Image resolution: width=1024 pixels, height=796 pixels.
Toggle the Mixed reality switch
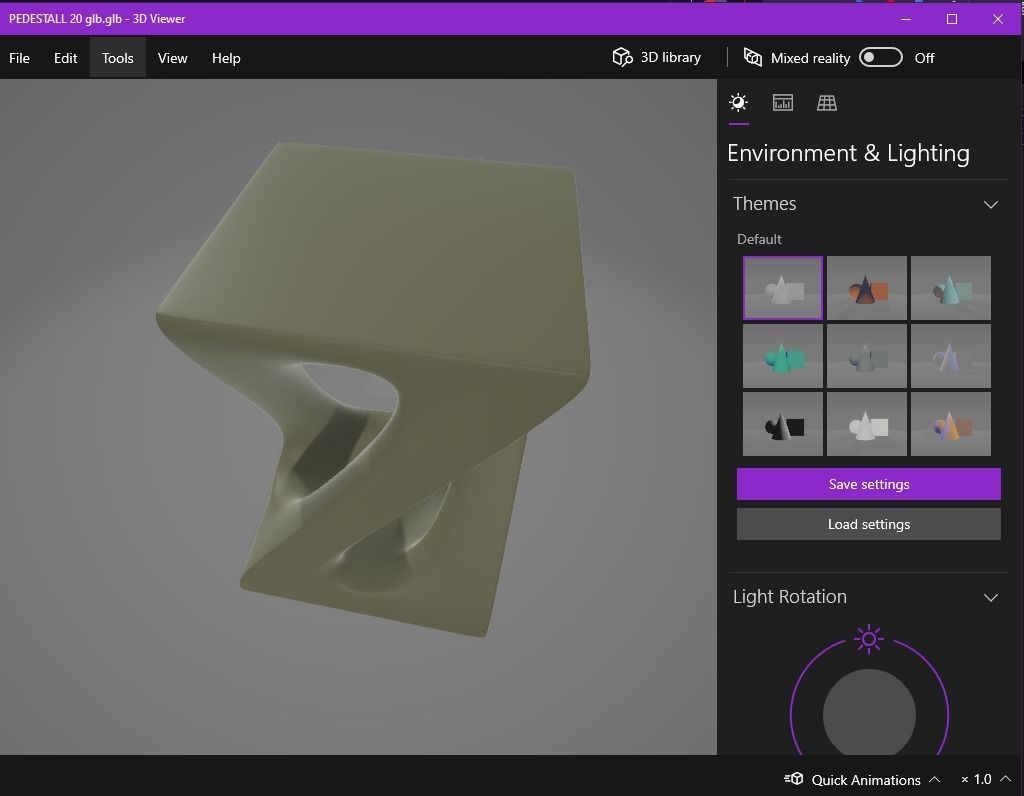880,57
